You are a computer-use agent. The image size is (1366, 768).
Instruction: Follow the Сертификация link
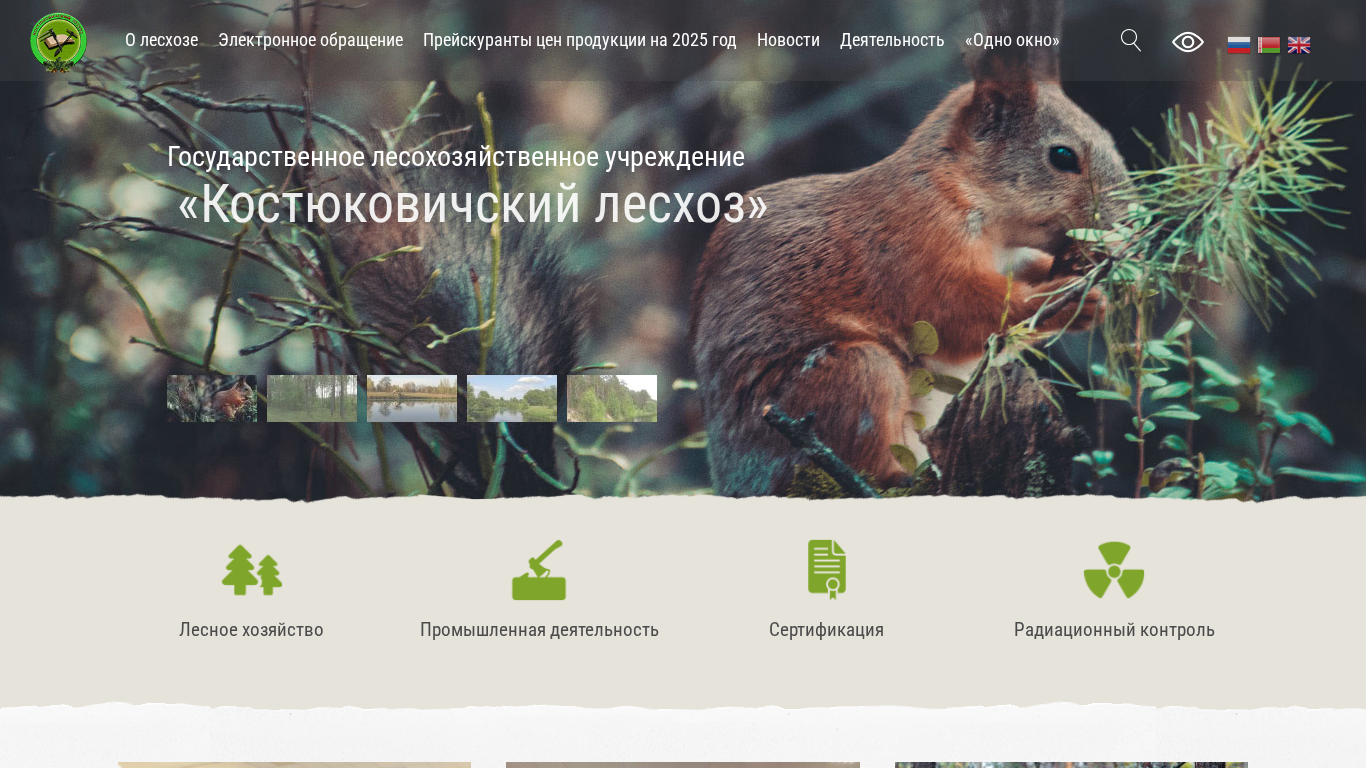(x=826, y=630)
